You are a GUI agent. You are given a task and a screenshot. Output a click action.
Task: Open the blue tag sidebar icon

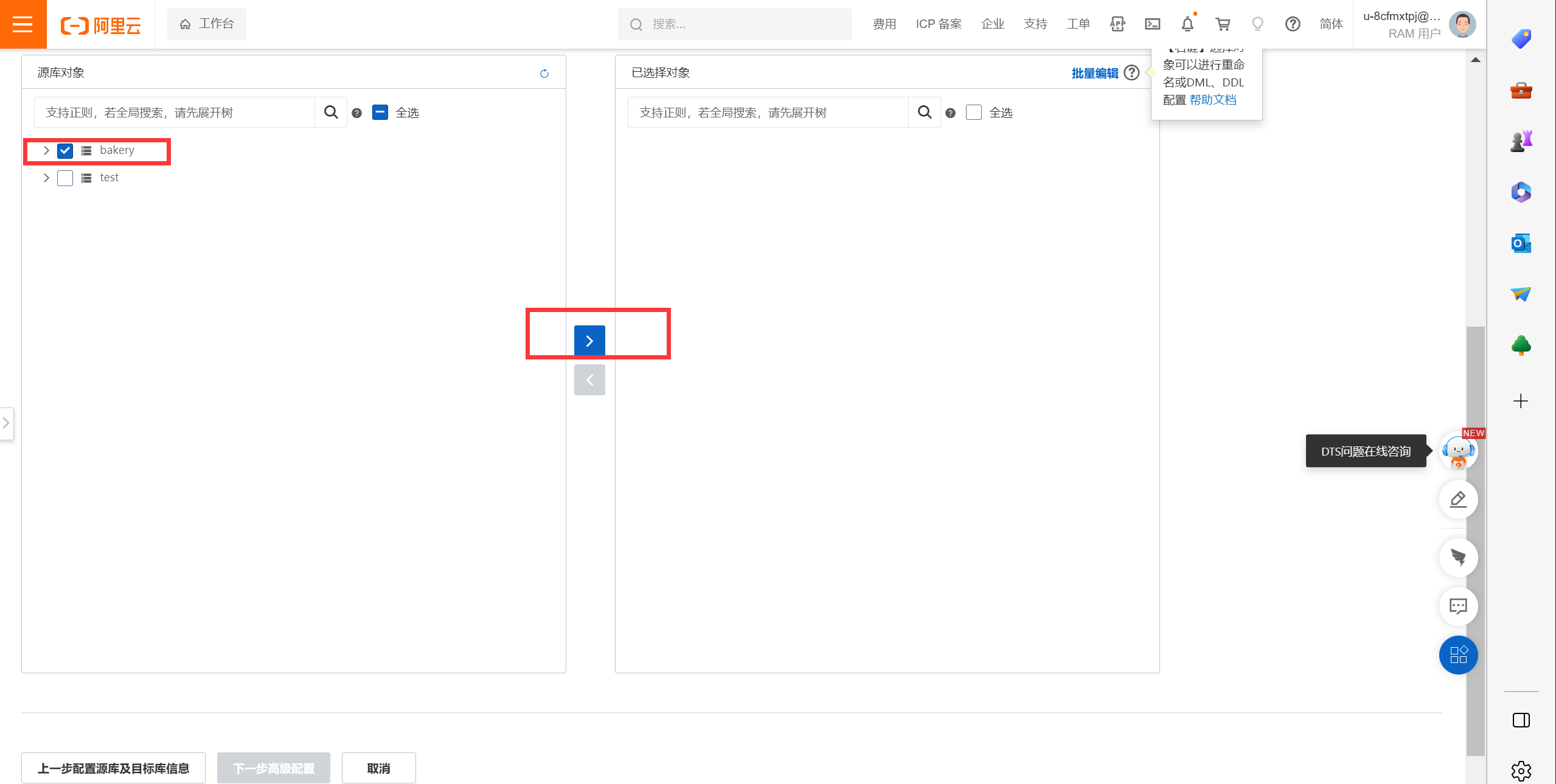(1521, 40)
